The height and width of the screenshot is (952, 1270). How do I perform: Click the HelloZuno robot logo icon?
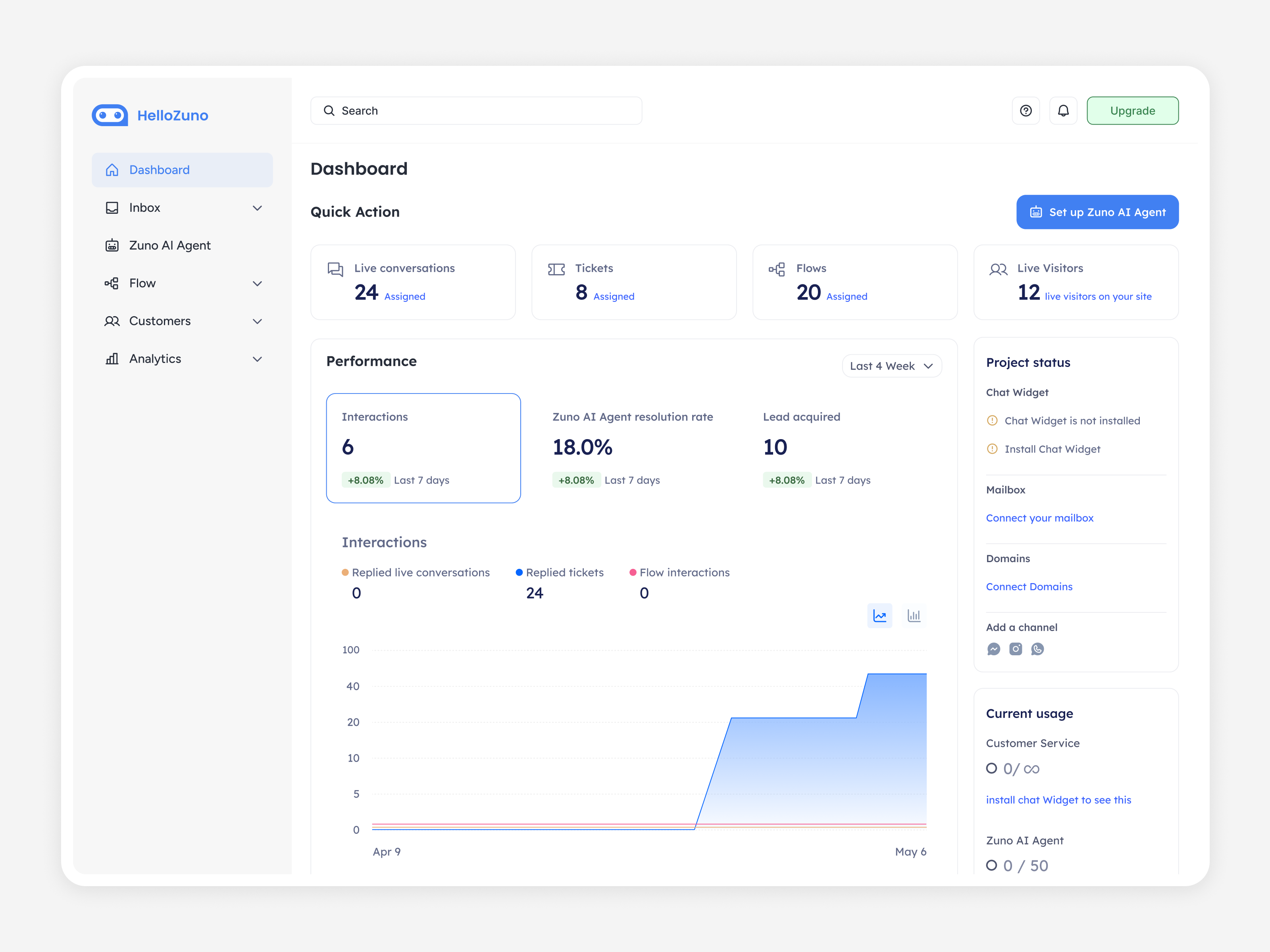coord(110,115)
